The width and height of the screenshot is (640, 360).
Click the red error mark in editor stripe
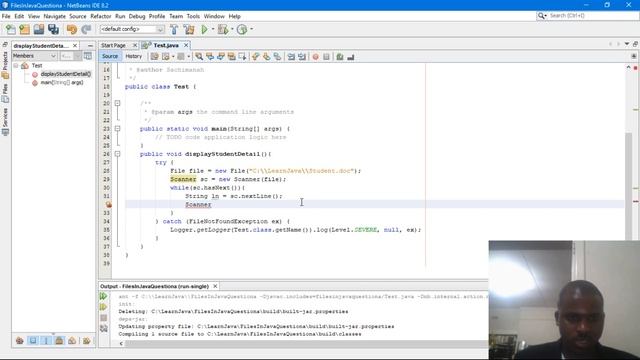pyautogui.click(x=636, y=201)
